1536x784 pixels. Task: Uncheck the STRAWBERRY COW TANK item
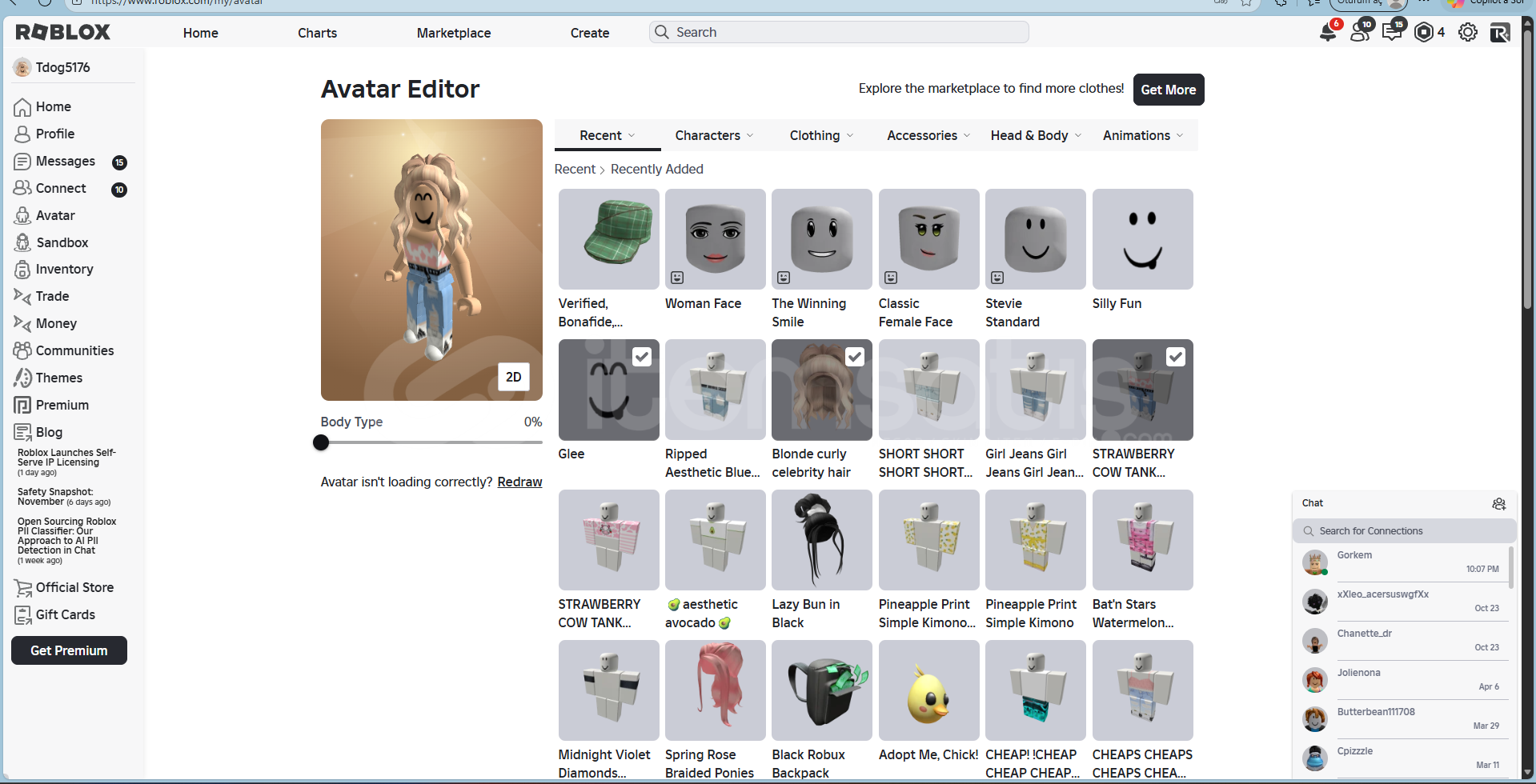[x=1175, y=357]
